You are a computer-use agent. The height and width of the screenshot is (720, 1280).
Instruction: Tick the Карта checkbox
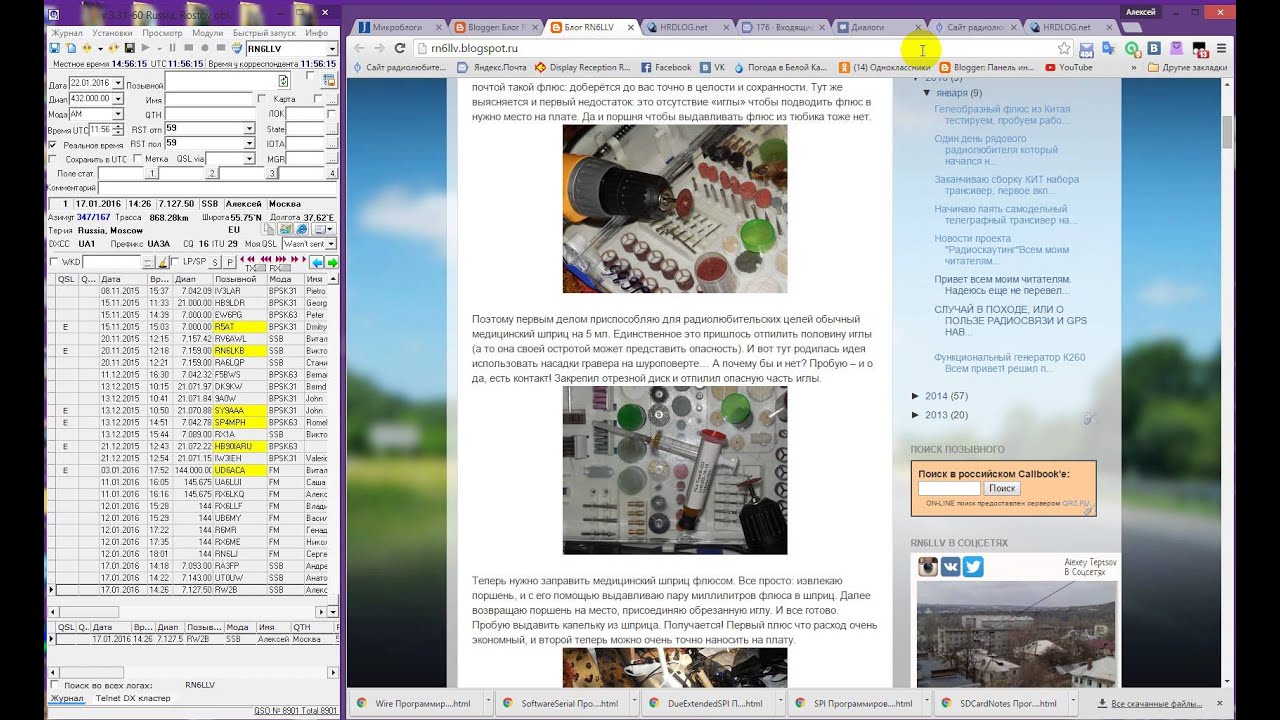(261, 99)
